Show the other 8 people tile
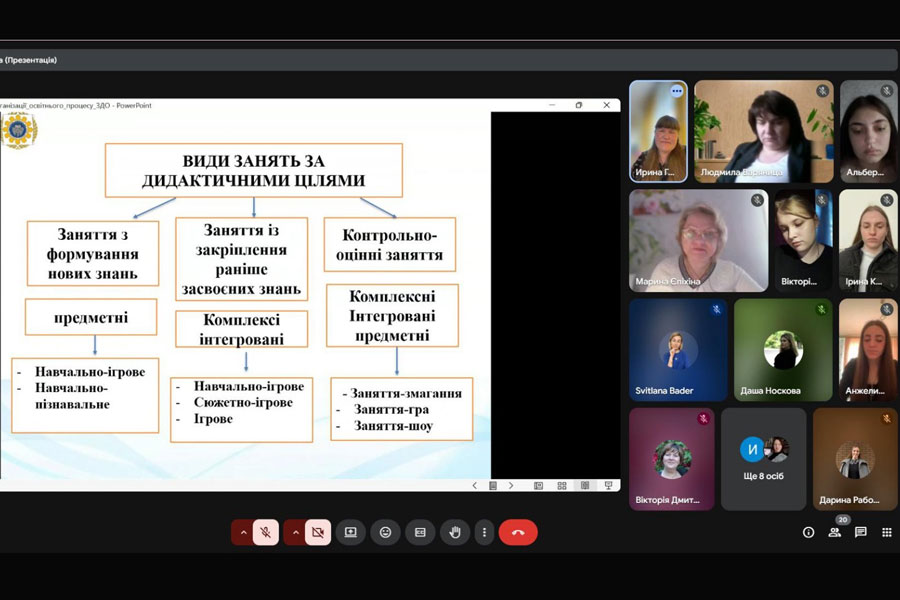This screenshot has height=600, width=900. [763, 459]
